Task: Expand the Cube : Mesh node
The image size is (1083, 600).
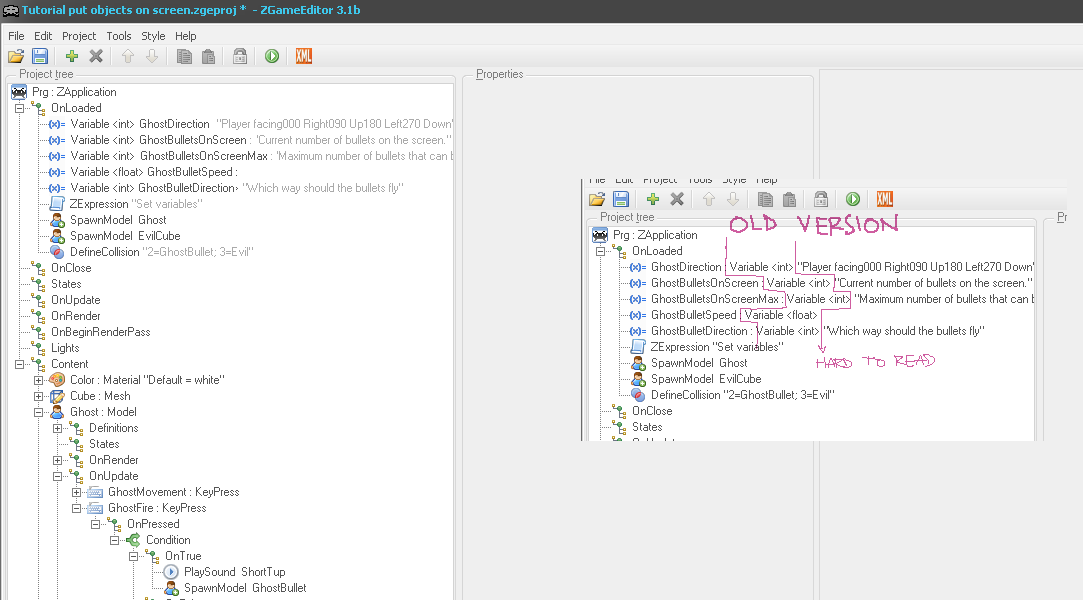Action: click(39, 396)
